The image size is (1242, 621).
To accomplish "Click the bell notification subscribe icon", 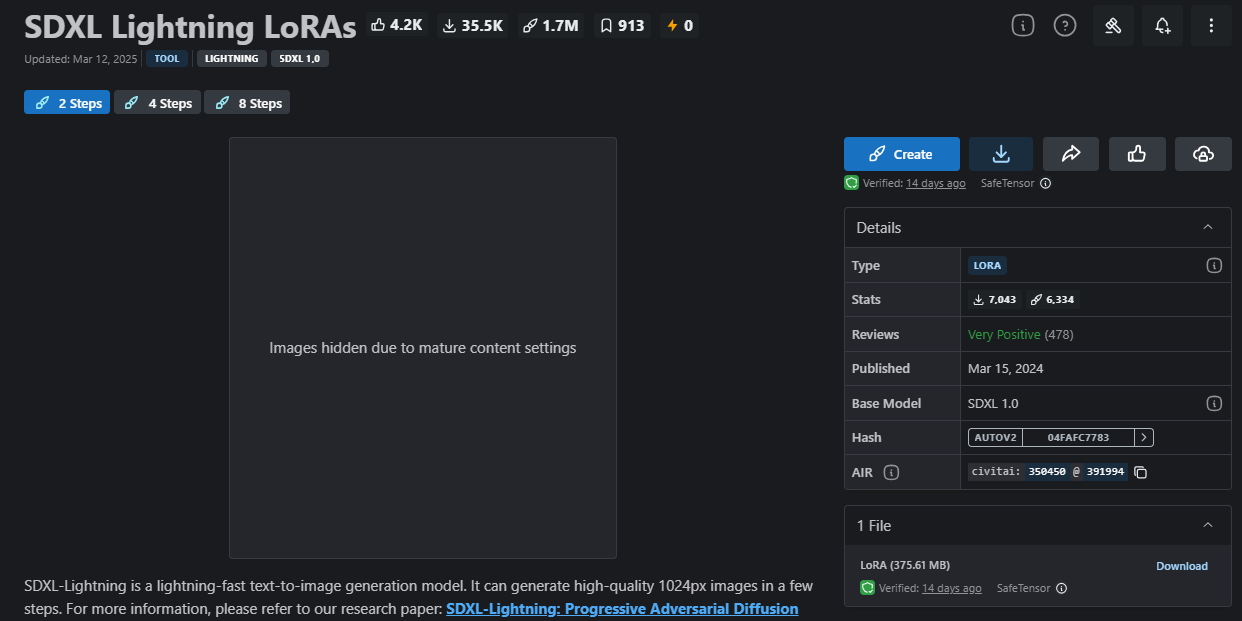I will tap(1162, 26).
